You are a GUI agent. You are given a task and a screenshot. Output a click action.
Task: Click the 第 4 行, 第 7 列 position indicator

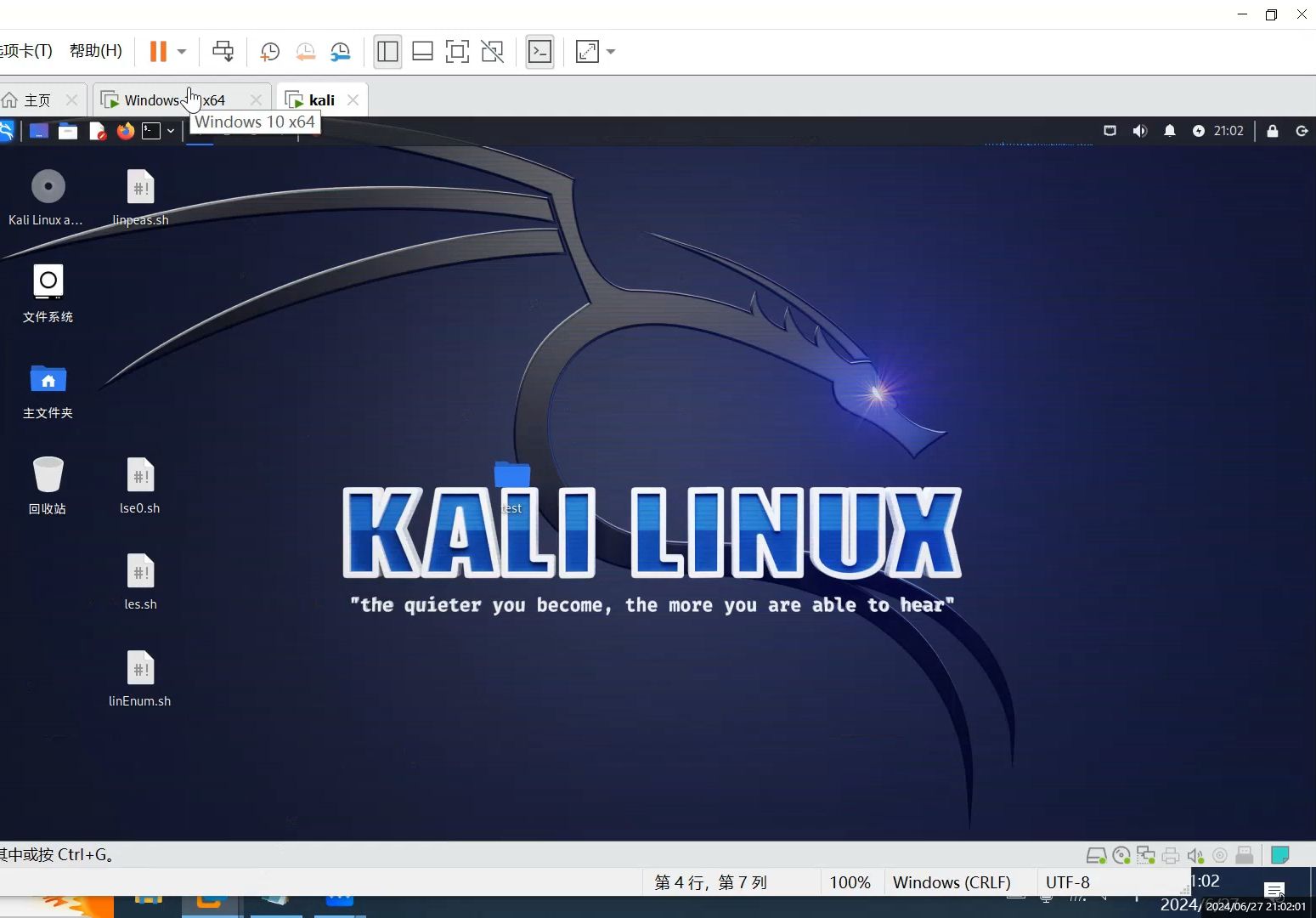tap(711, 882)
